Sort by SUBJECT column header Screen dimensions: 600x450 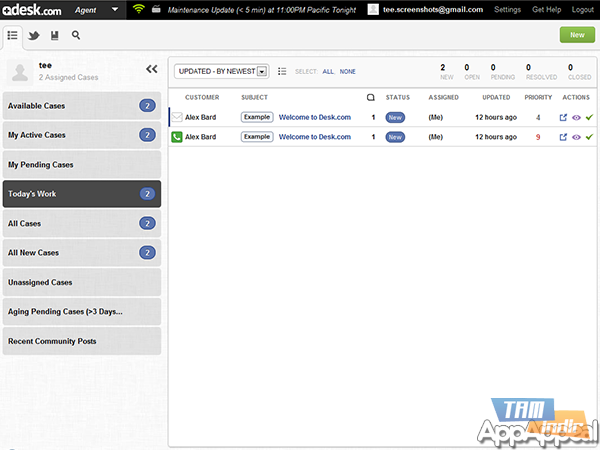click(254, 98)
